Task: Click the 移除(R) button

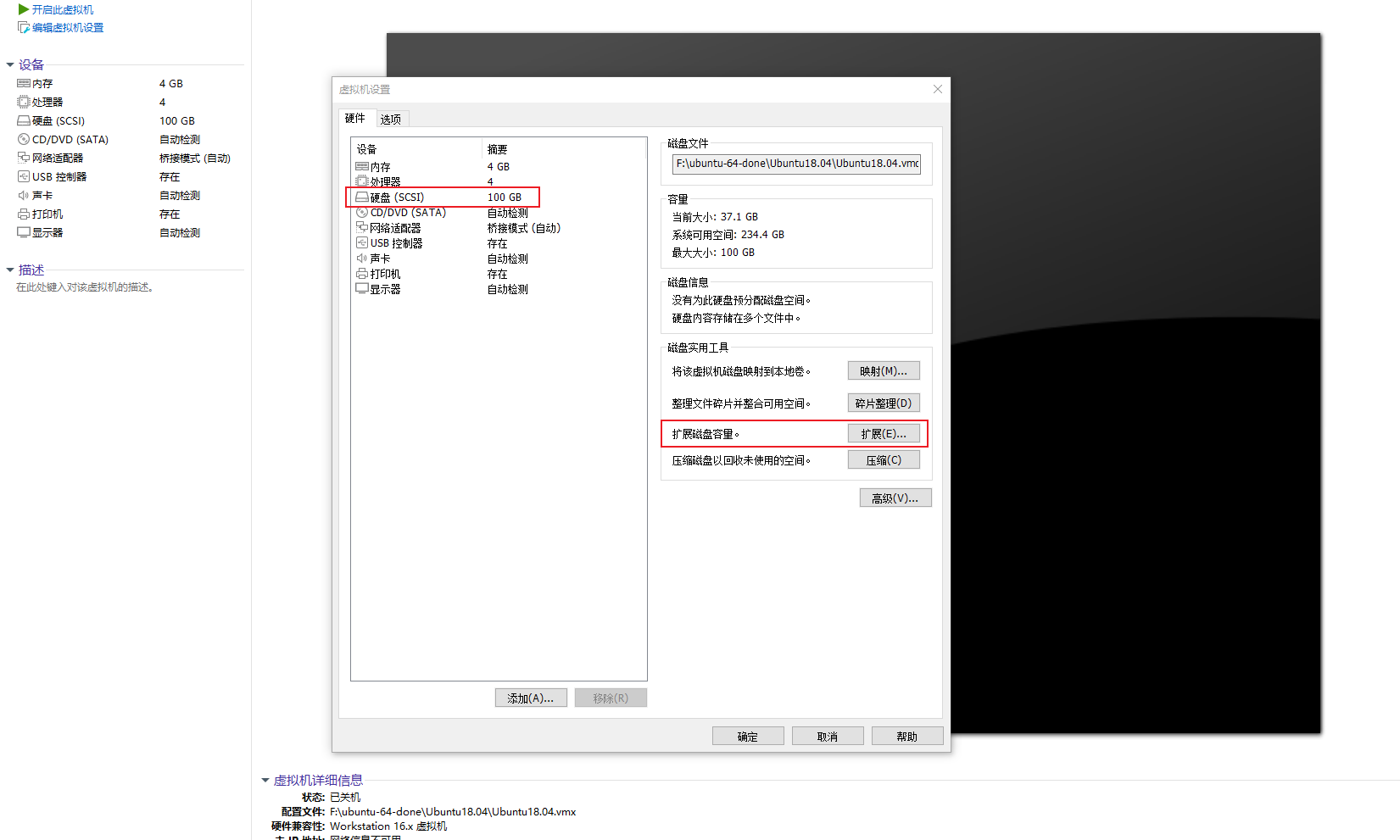Action: tap(611, 698)
